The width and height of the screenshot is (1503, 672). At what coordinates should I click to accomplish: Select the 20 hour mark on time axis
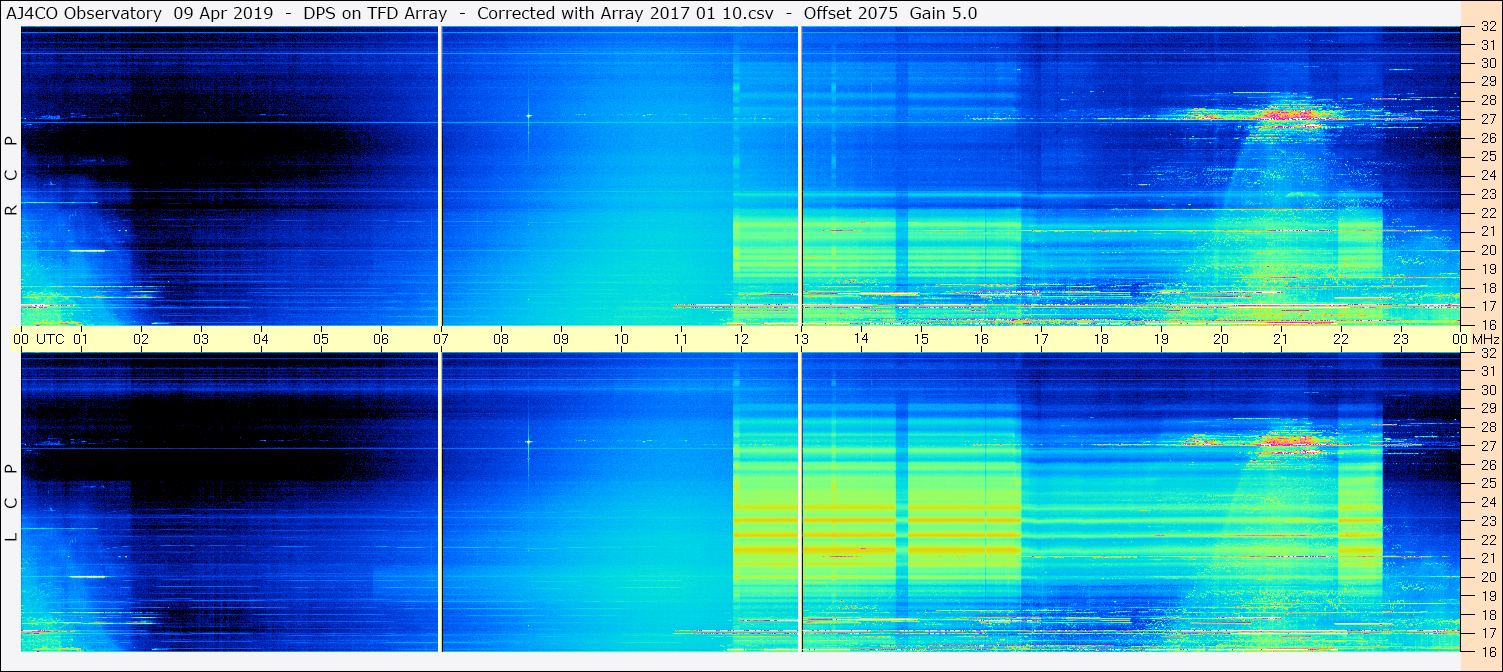pyautogui.click(x=1221, y=339)
